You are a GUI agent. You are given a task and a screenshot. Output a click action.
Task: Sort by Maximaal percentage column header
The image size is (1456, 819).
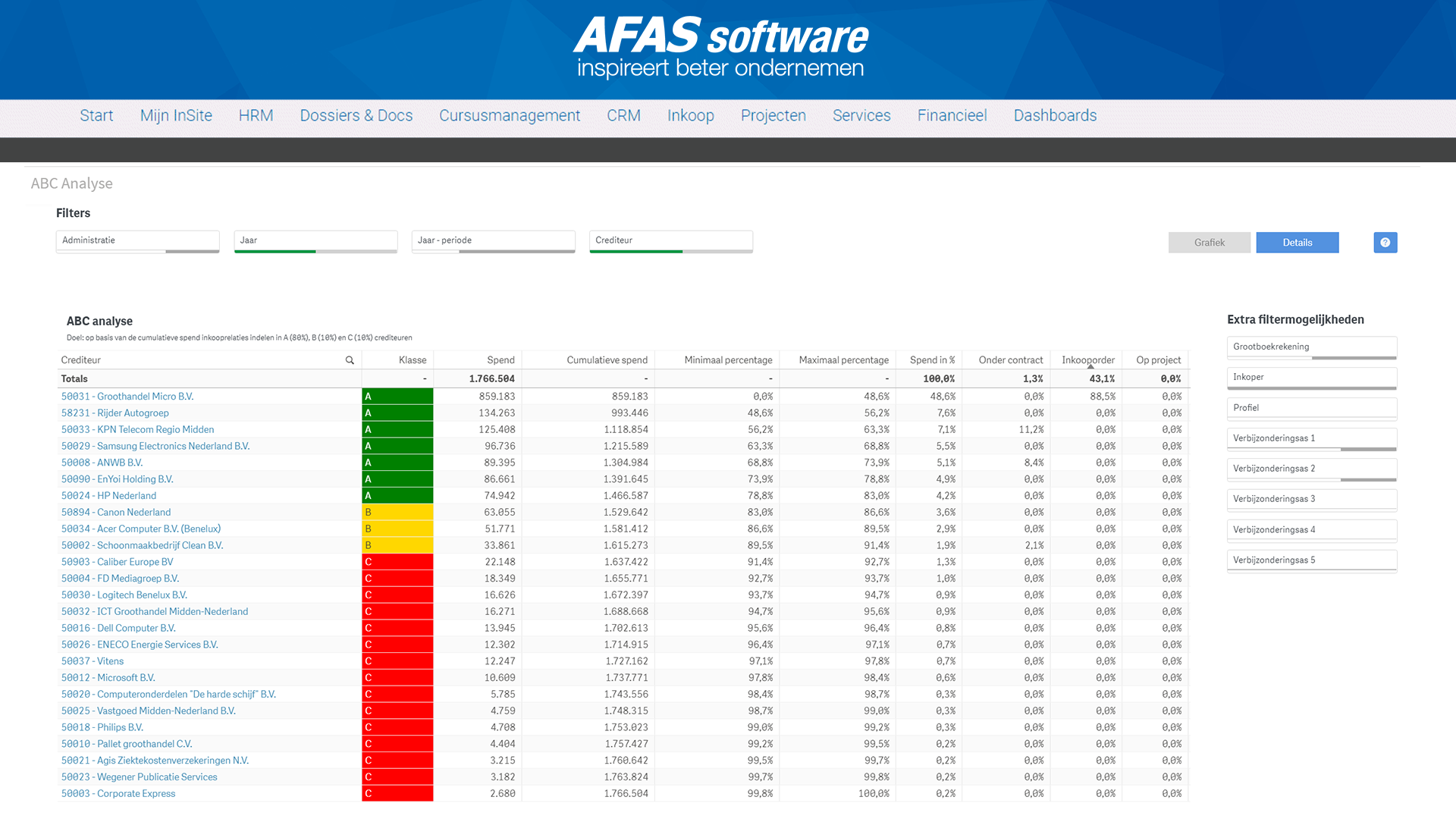pyautogui.click(x=843, y=360)
